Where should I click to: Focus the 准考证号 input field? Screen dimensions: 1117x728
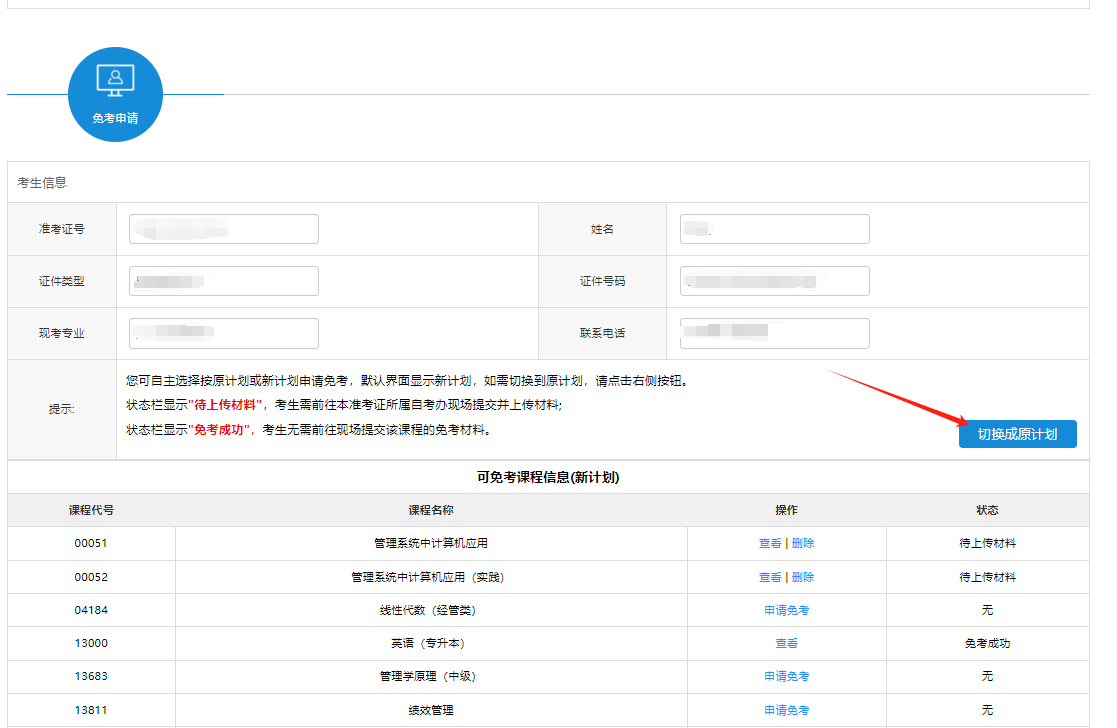(223, 229)
